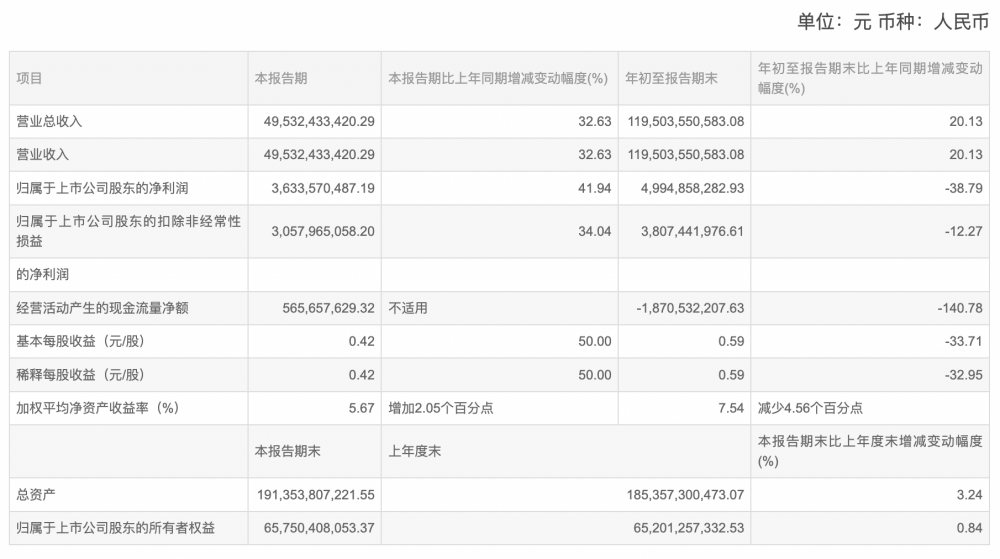Click the 上年度末 sub-header

pos(414,451)
